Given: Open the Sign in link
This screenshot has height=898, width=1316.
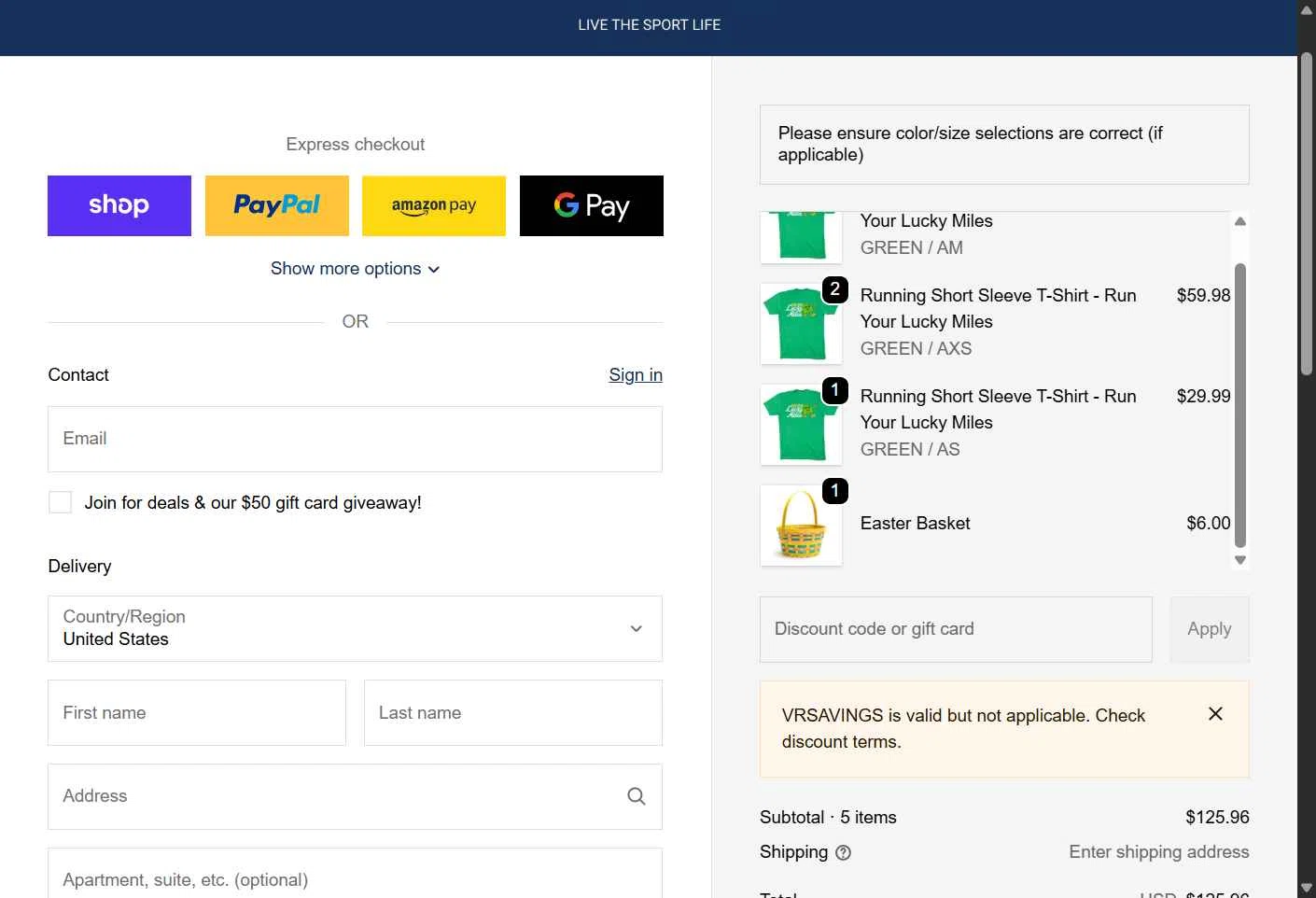Looking at the screenshot, I should [x=636, y=374].
